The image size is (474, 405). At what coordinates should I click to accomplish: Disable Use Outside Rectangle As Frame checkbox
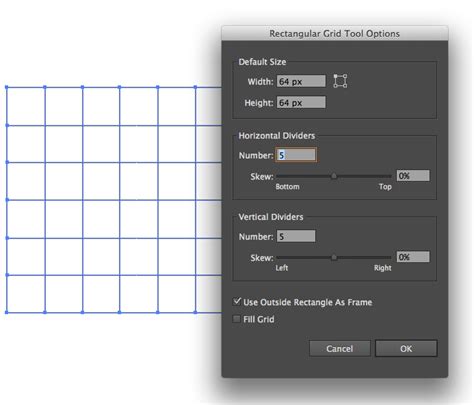click(237, 302)
